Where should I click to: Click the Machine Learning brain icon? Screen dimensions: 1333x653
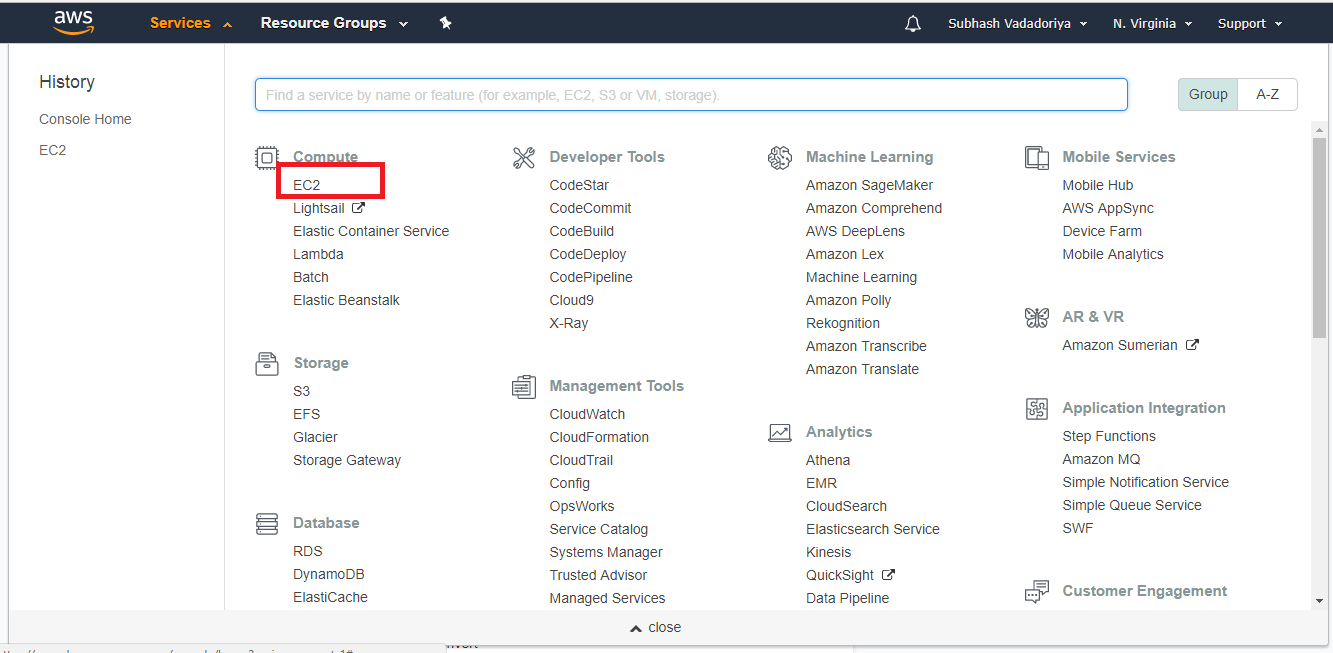tap(780, 157)
